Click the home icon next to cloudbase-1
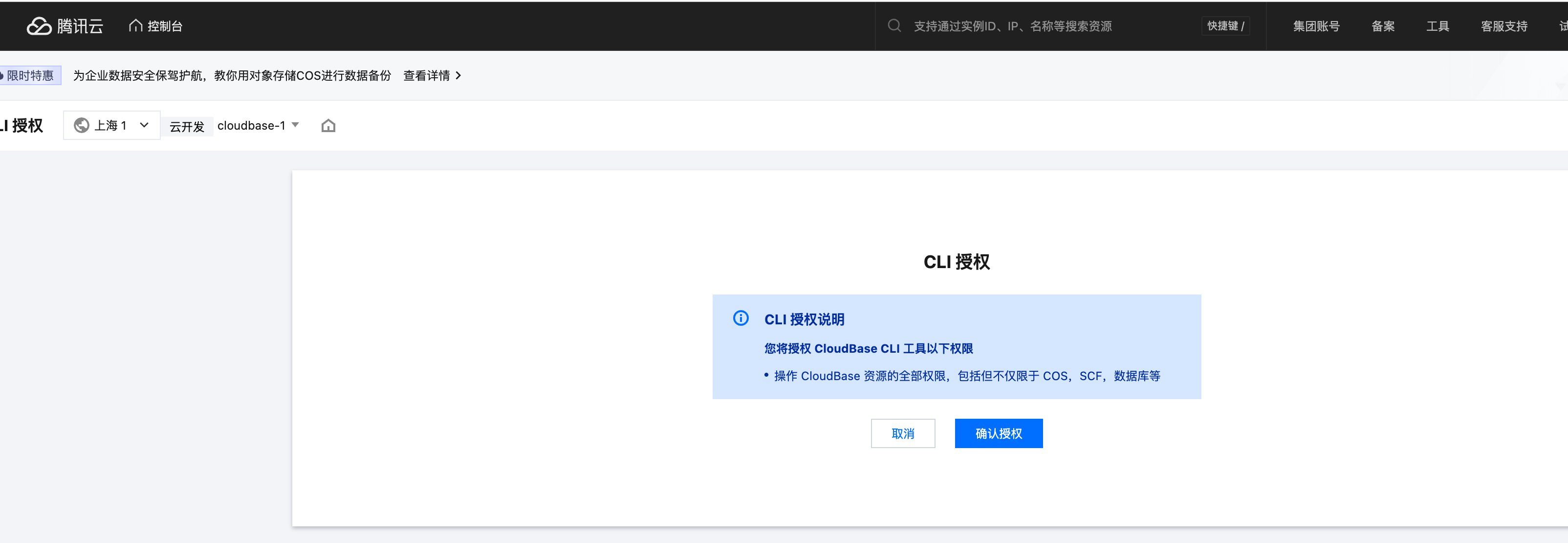Viewport: 1568px width, 543px height. pos(328,126)
